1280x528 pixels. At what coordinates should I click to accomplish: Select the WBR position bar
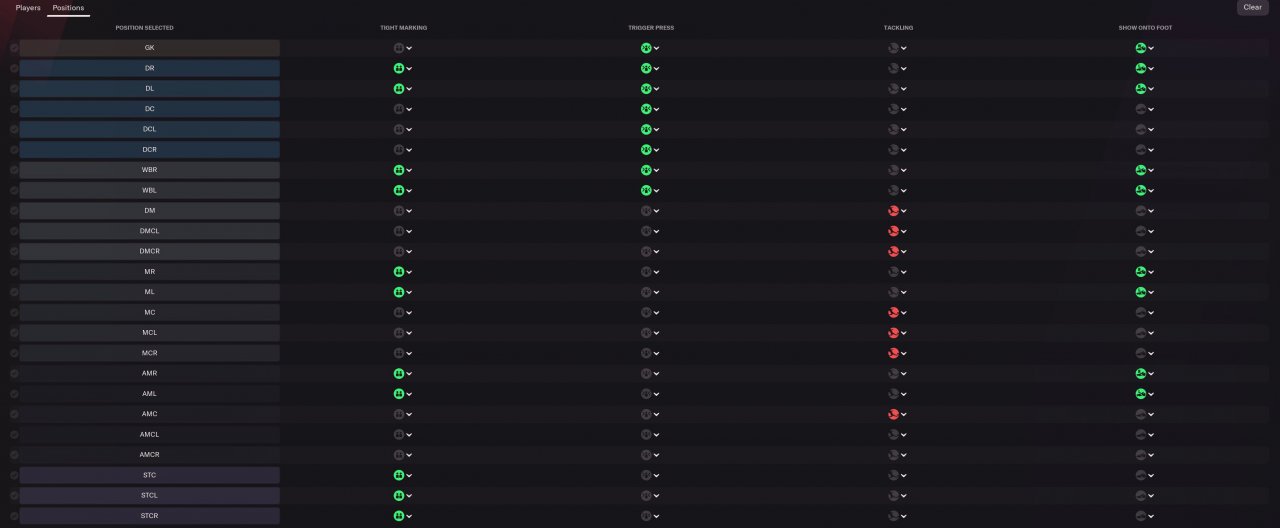point(149,170)
